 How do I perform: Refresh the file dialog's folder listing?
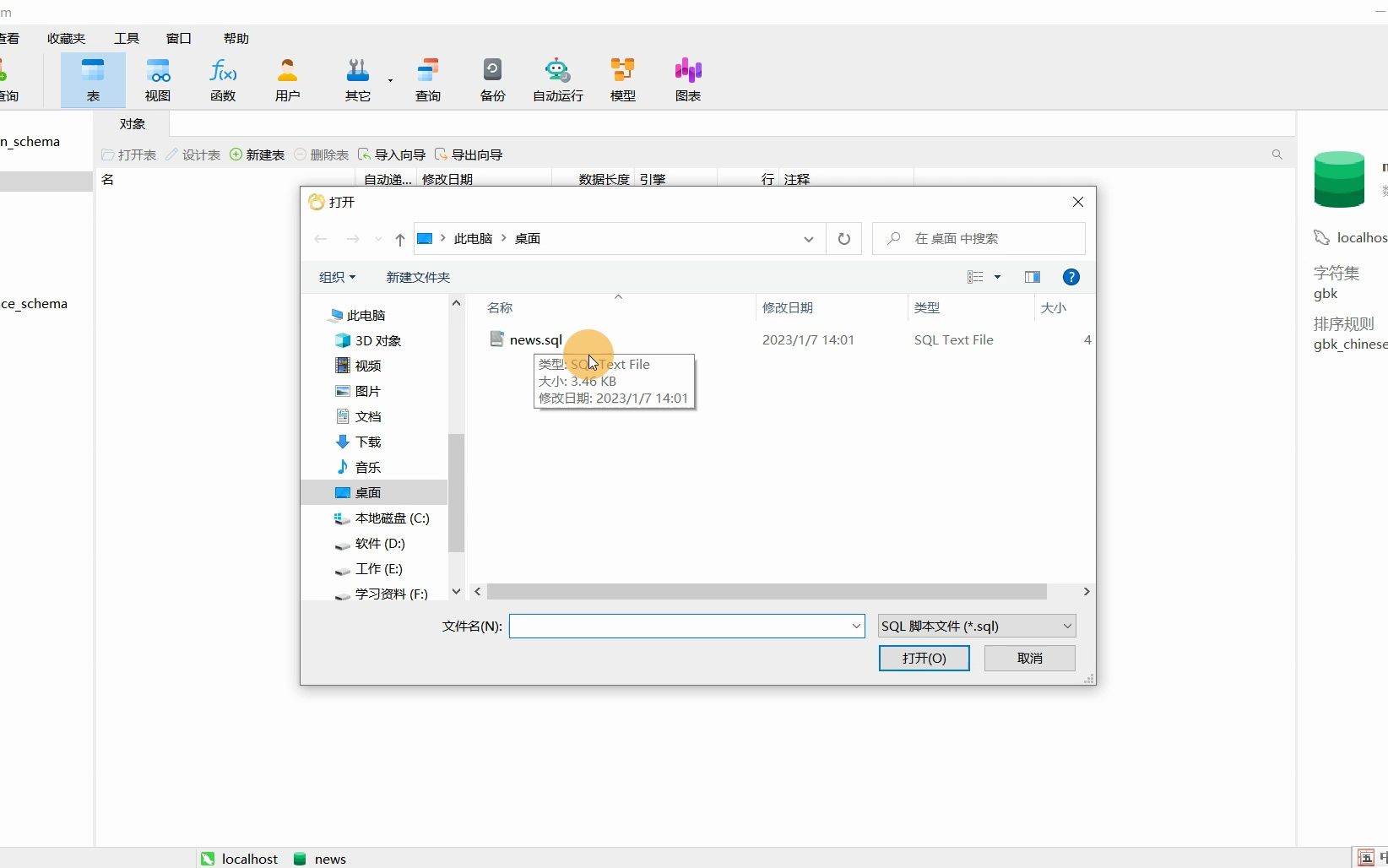(843, 239)
